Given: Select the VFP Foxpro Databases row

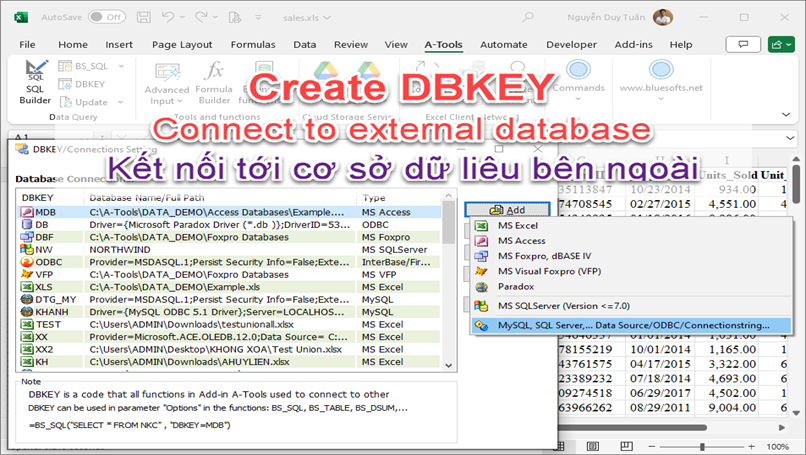Looking at the screenshot, I should point(229,275).
